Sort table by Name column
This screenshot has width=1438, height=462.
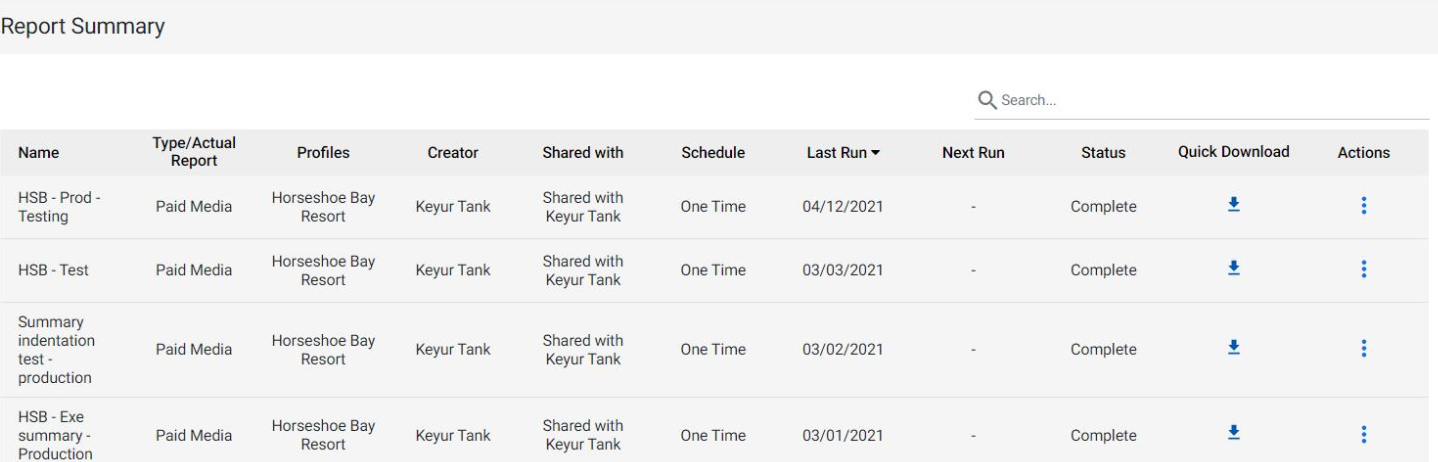pos(38,153)
